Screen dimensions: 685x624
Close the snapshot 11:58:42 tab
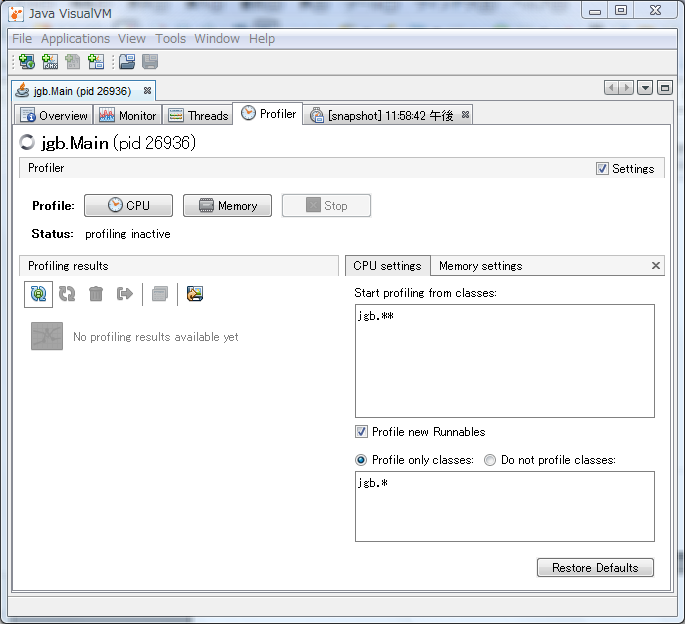click(465, 114)
